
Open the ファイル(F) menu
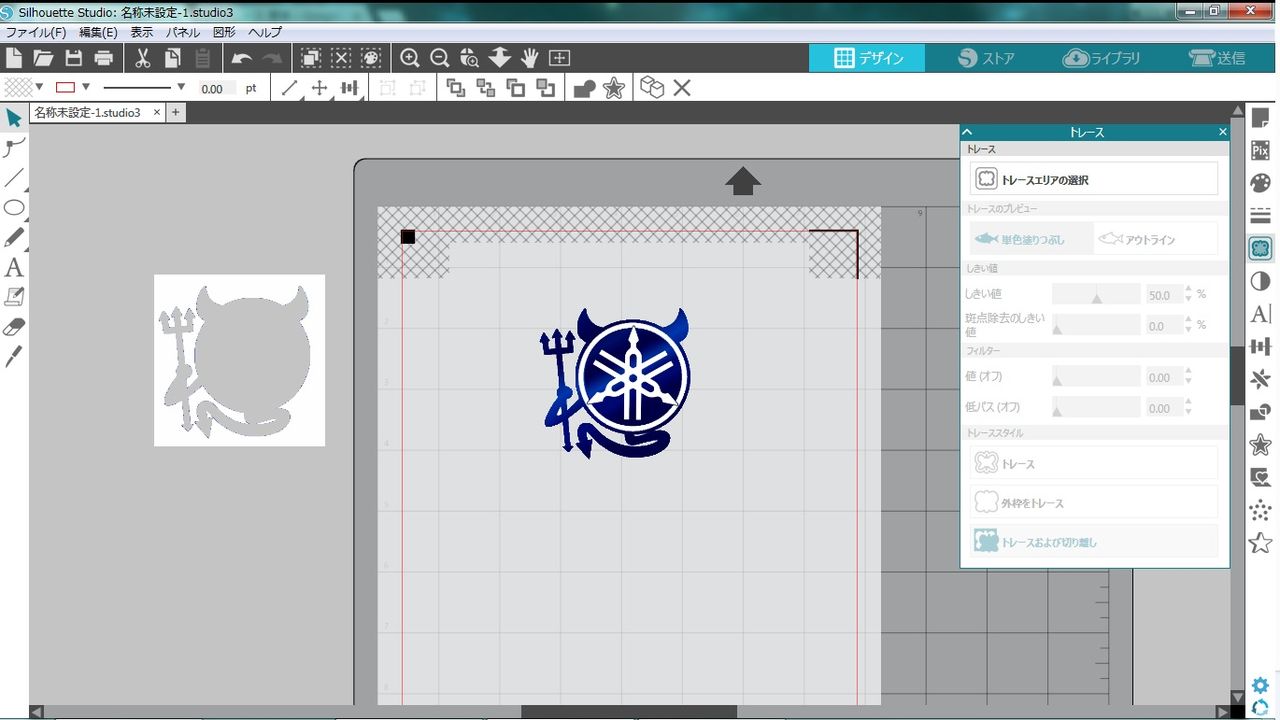tap(36, 32)
